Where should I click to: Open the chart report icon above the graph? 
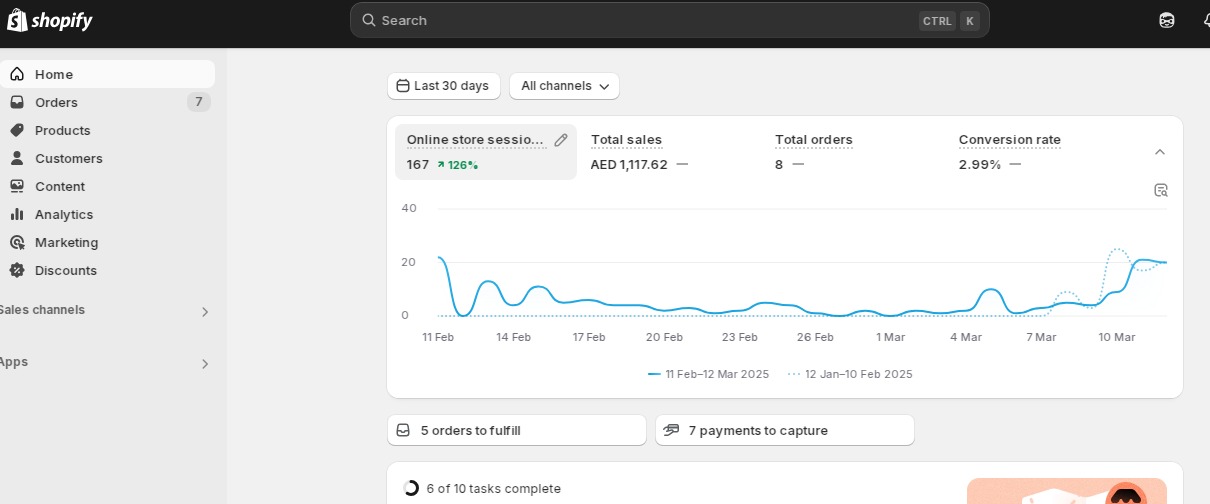[x=1161, y=190]
